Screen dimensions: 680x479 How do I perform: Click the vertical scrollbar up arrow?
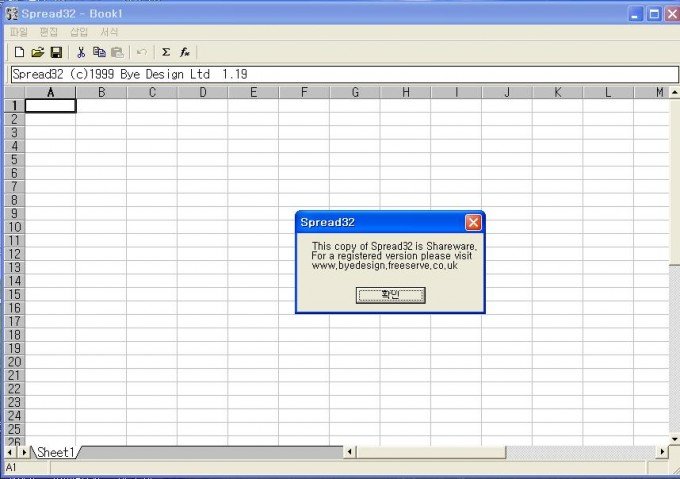tap(675, 92)
